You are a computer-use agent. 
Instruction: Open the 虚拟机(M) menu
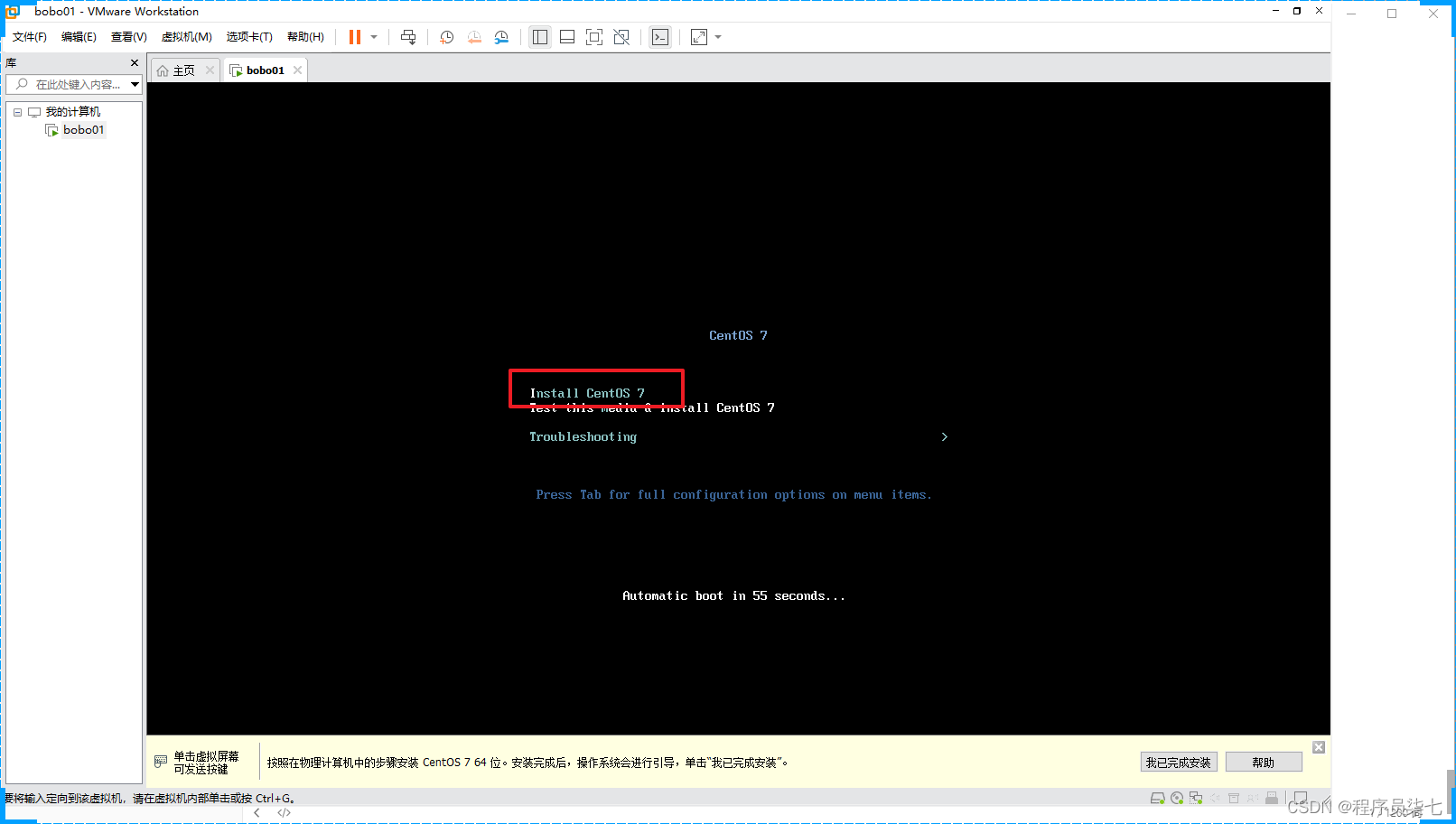186,37
